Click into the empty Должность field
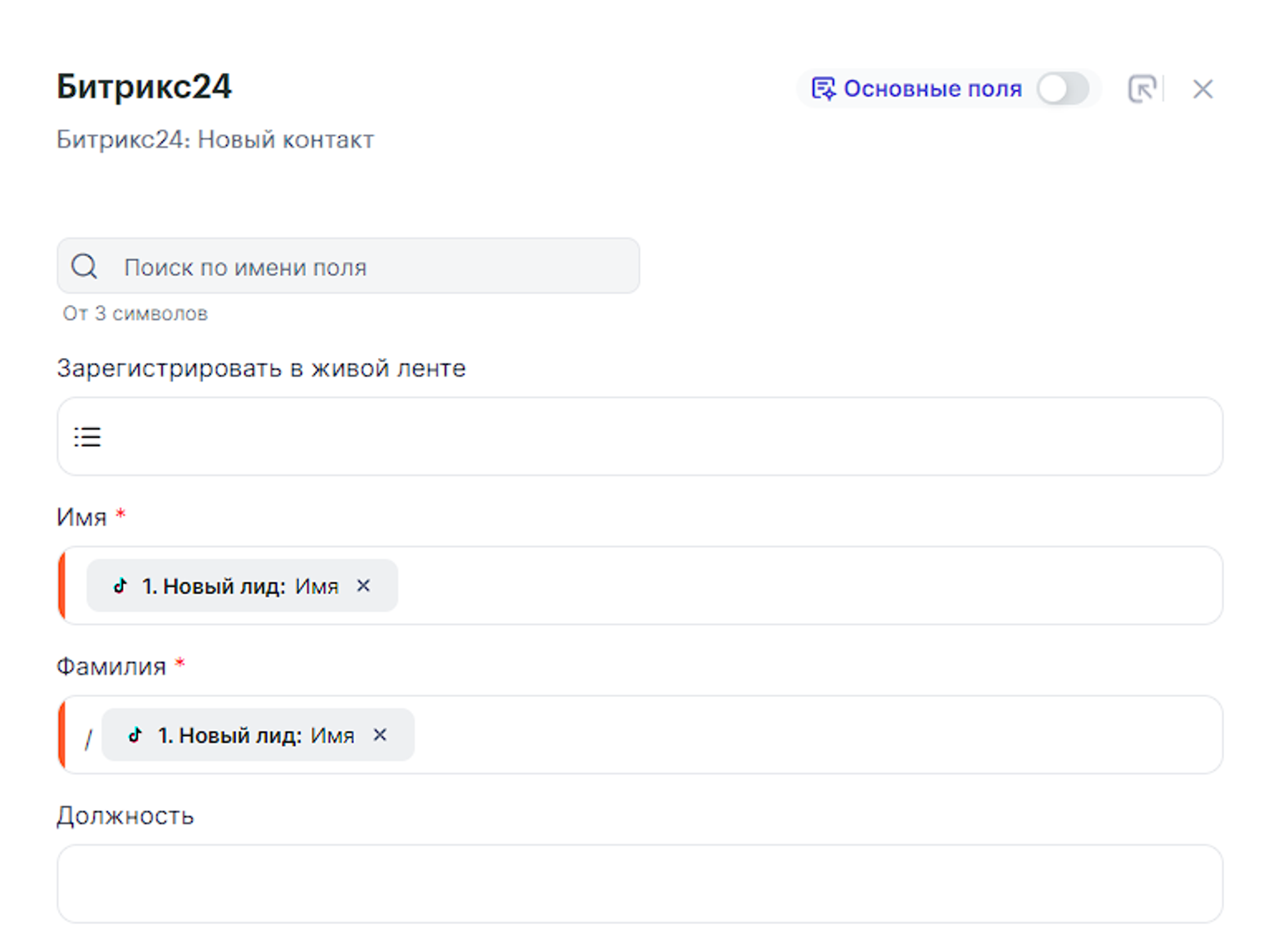Screen dimensions: 1288x948 pos(640,884)
